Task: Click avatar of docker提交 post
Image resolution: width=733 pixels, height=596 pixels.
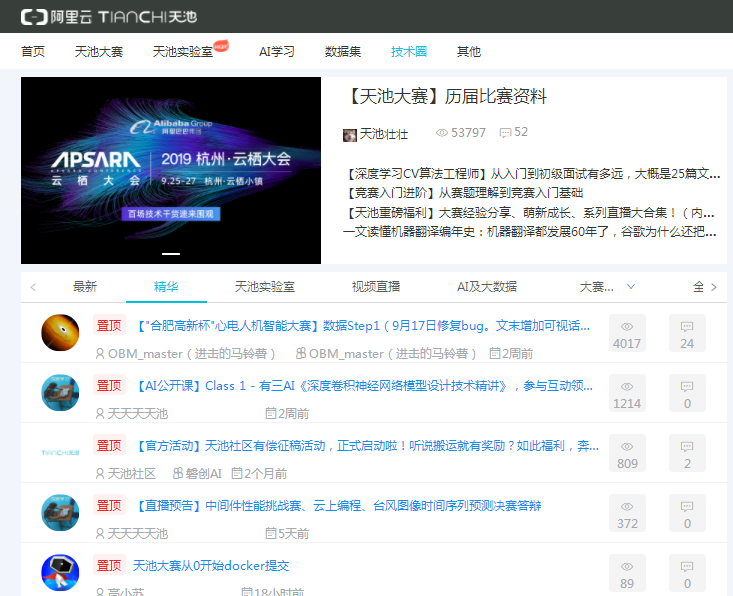Action: pos(60,573)
